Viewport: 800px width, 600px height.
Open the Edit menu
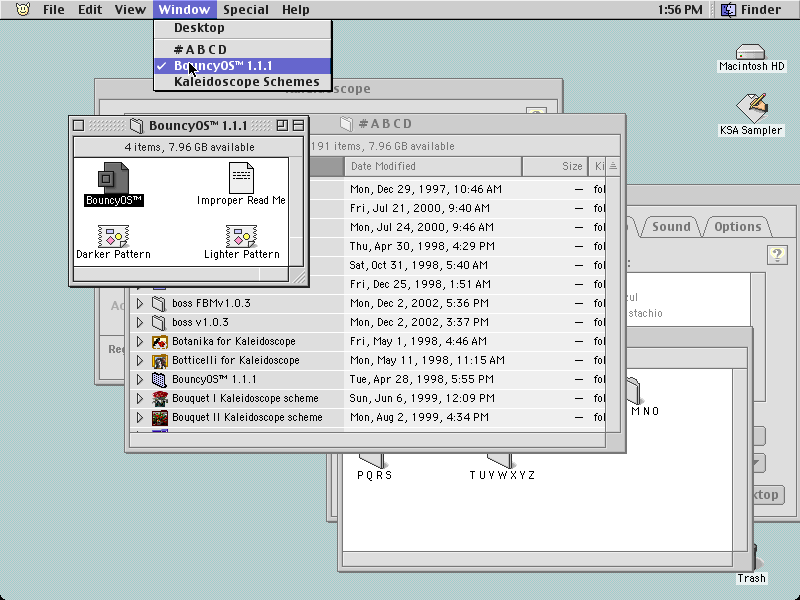pos(90,10)
